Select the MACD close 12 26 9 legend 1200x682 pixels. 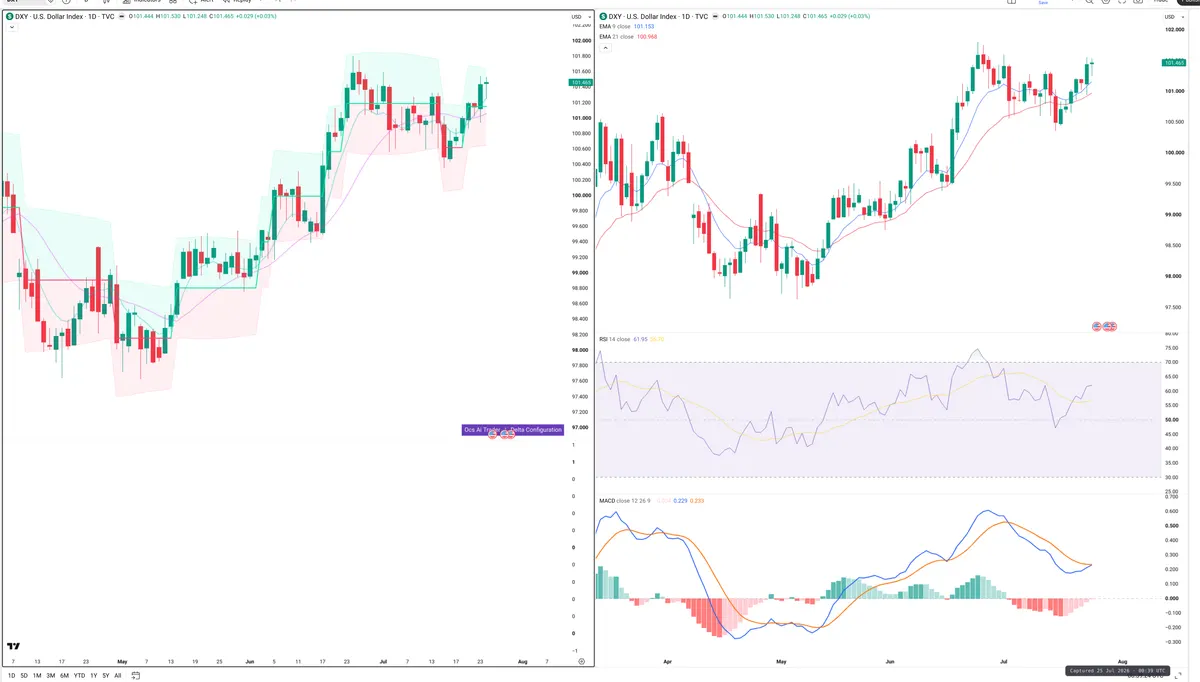pyautogui.click(x=624, y=500)
